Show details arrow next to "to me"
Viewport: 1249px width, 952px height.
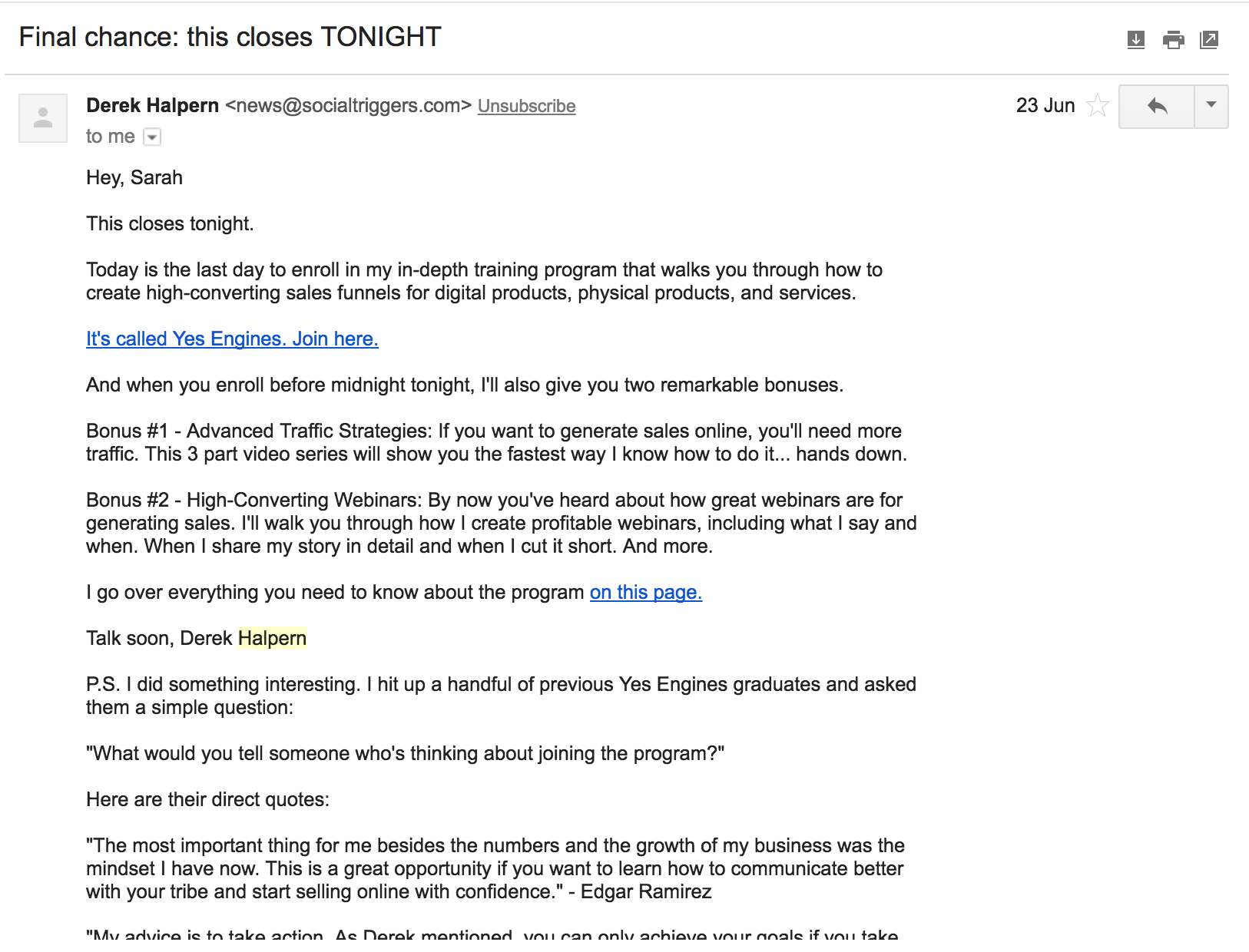click(153, 137)
